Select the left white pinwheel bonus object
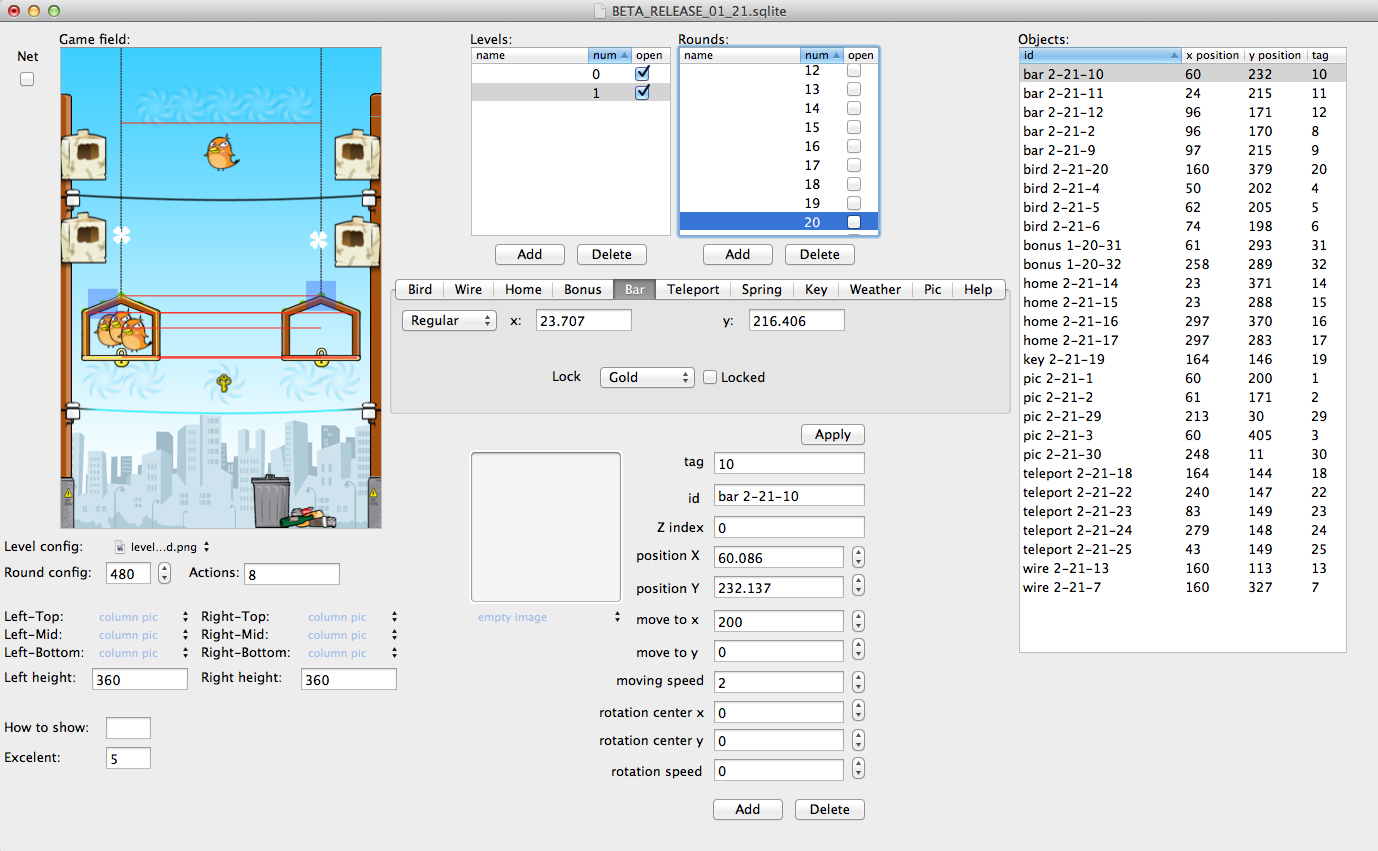 pos(122,236)
